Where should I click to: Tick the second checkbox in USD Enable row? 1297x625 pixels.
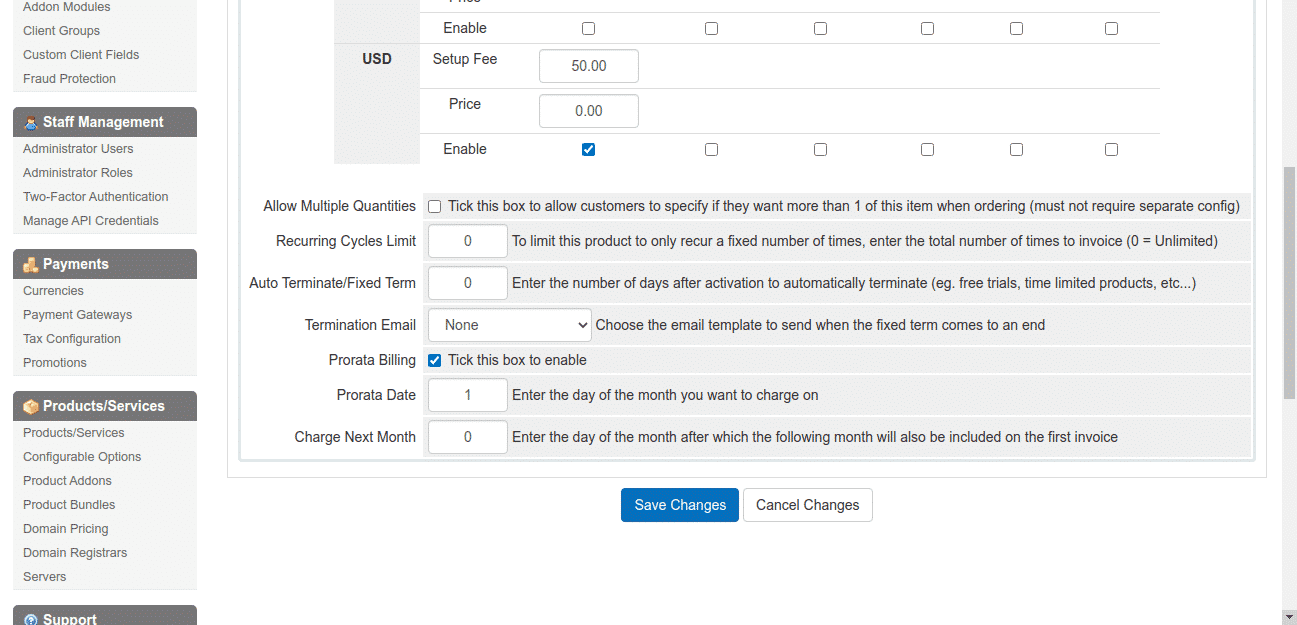tap(711, 149)
